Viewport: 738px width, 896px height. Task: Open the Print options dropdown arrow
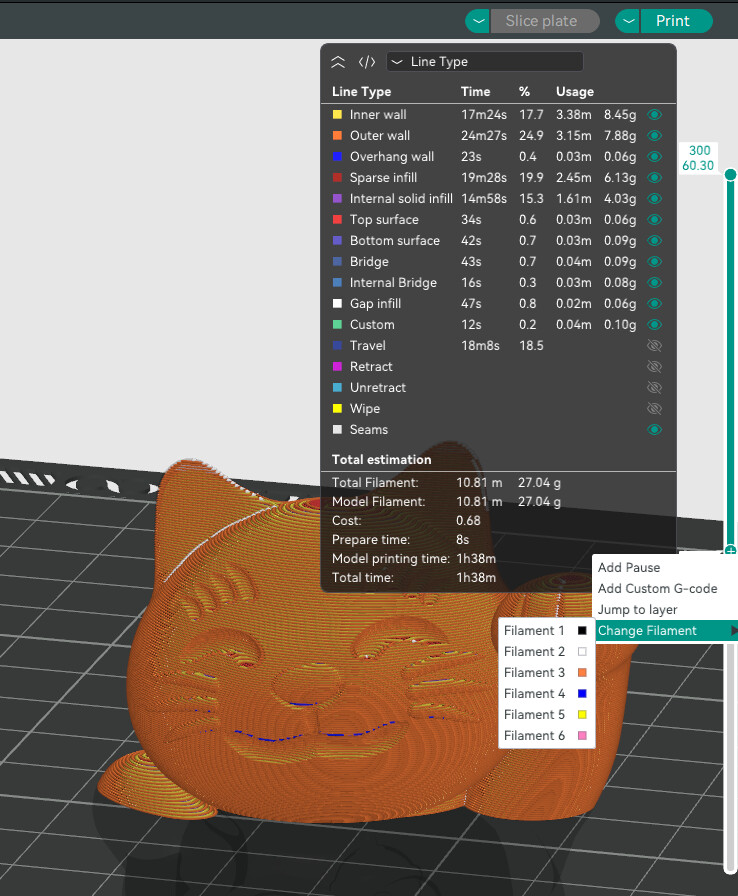pyautogui.click(x=627, y=21)
